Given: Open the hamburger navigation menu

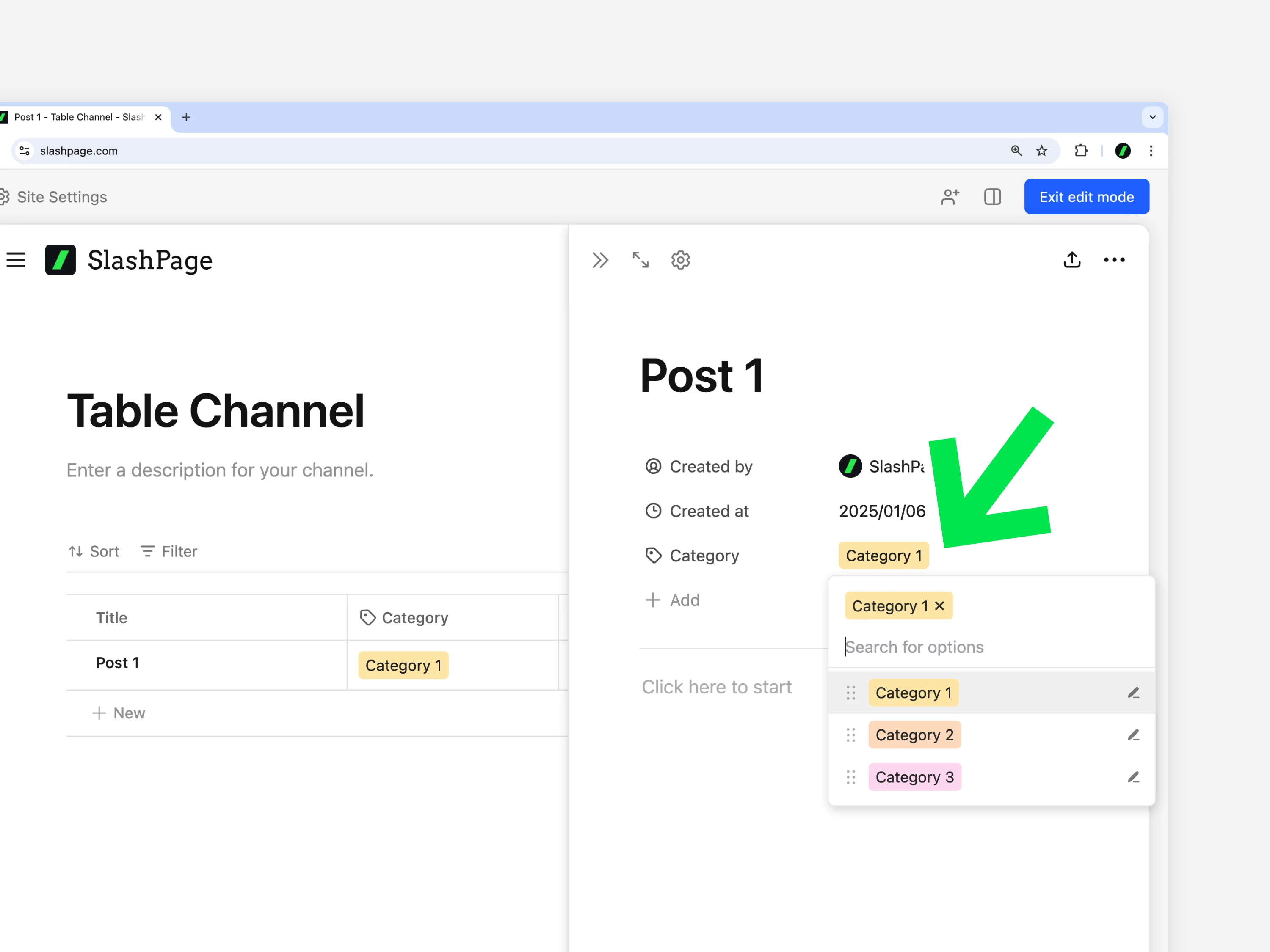Looking at the screenshot, I should (x=16, y=260).
